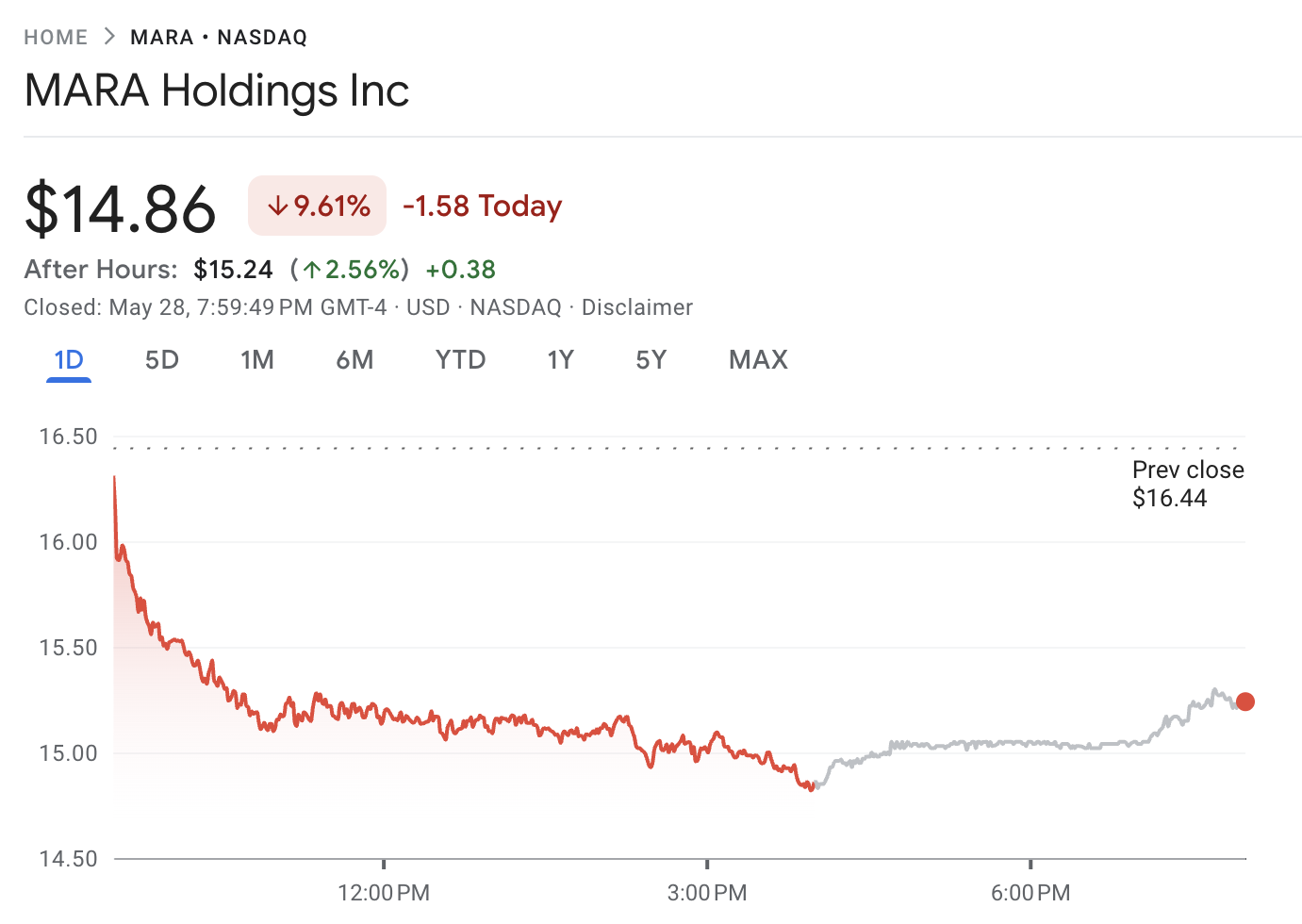Click the breadcrumb chevron arrow
The height and width of the screenshot is (924, 1302).
(x=109, y=37)
